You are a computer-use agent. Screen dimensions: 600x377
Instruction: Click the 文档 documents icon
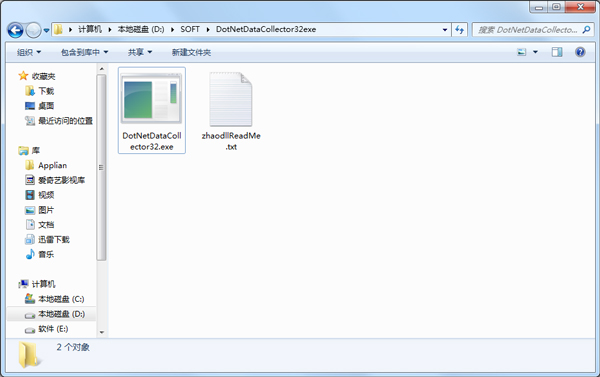click(x=30, y=224)
